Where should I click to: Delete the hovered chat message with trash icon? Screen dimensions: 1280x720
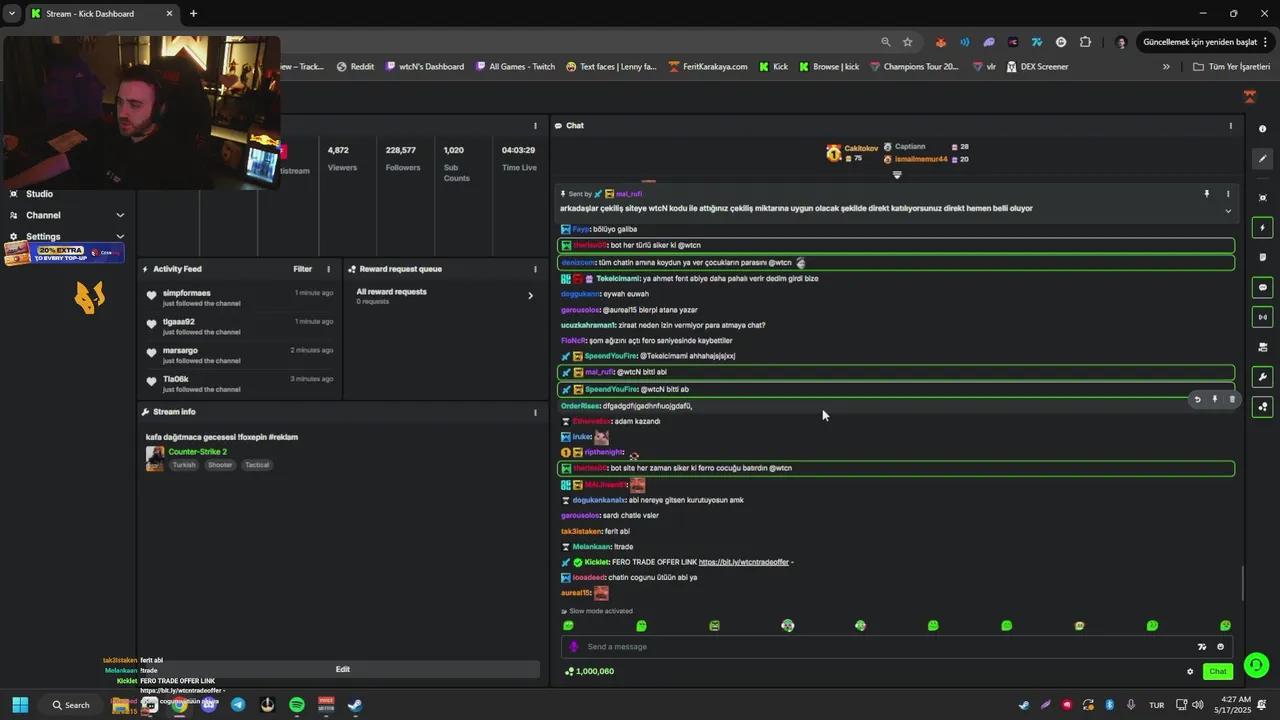click(1232, 400)
